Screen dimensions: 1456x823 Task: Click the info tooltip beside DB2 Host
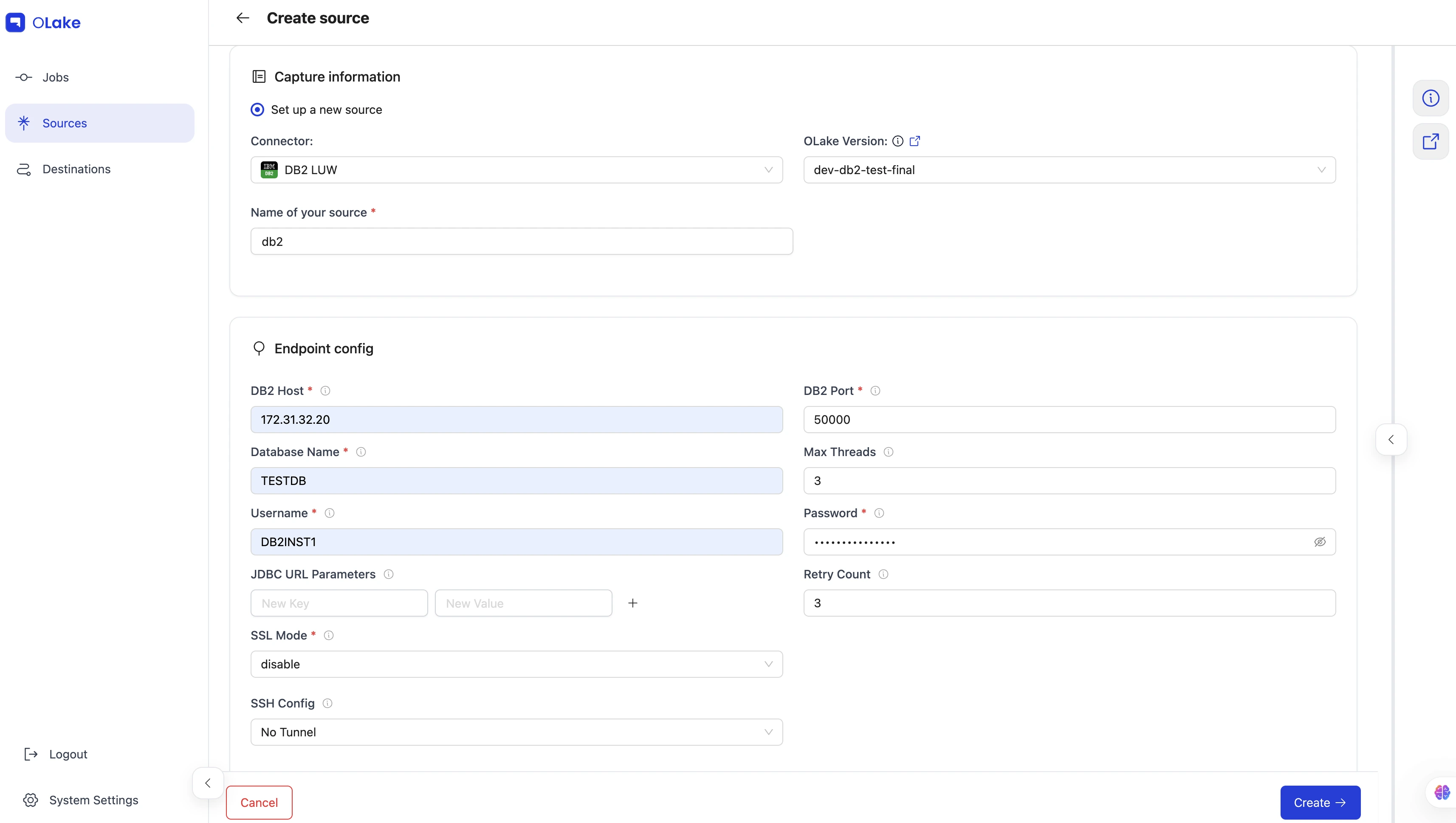tap(325, 391)
